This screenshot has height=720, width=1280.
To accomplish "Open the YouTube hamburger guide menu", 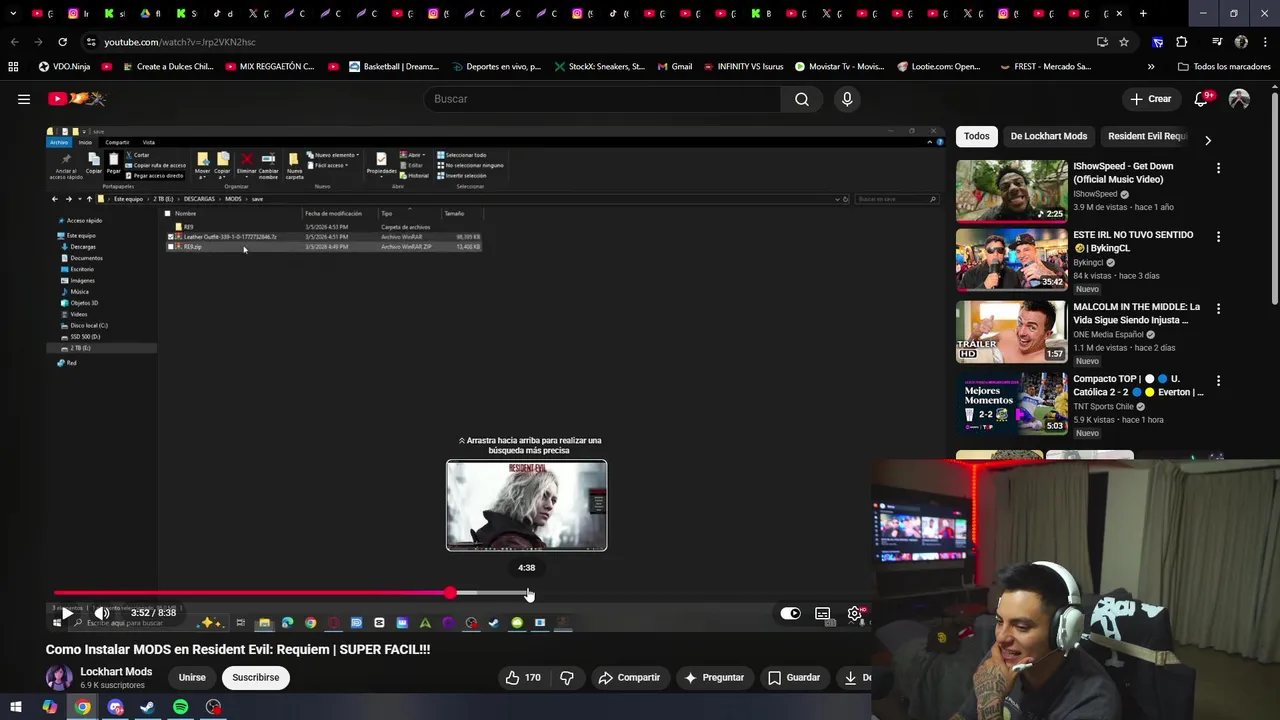I will [x=24, y=99].
